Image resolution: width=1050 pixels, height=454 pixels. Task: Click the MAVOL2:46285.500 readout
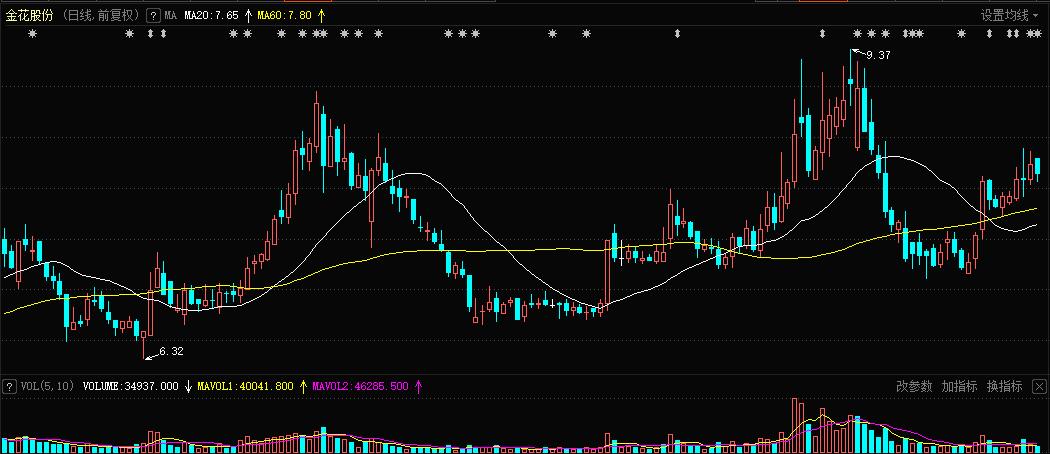pyautogui.click(x=360, y=386)
